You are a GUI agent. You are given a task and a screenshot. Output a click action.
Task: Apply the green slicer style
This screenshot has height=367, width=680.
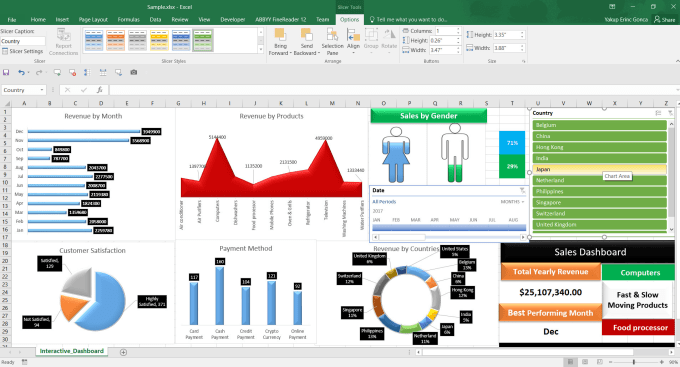point(203,40)
